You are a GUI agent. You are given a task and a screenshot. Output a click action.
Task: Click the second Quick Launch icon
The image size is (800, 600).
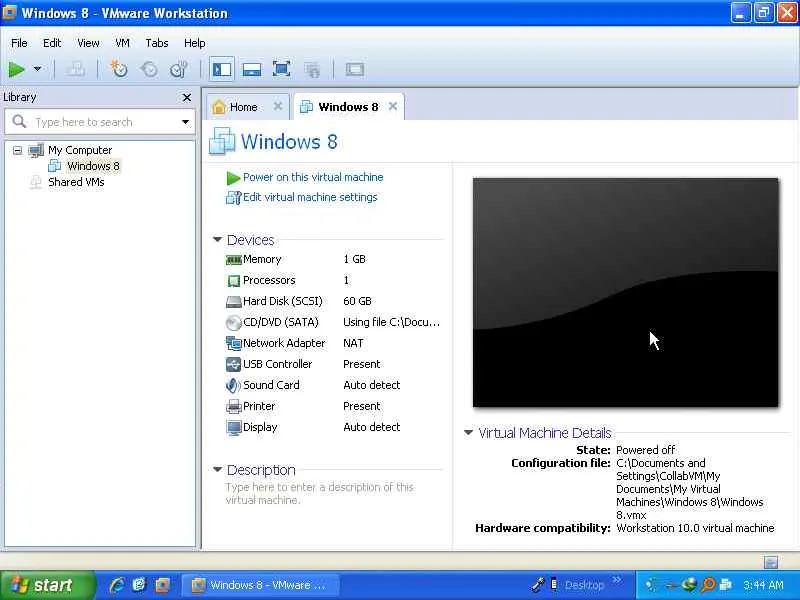point(139,585)
